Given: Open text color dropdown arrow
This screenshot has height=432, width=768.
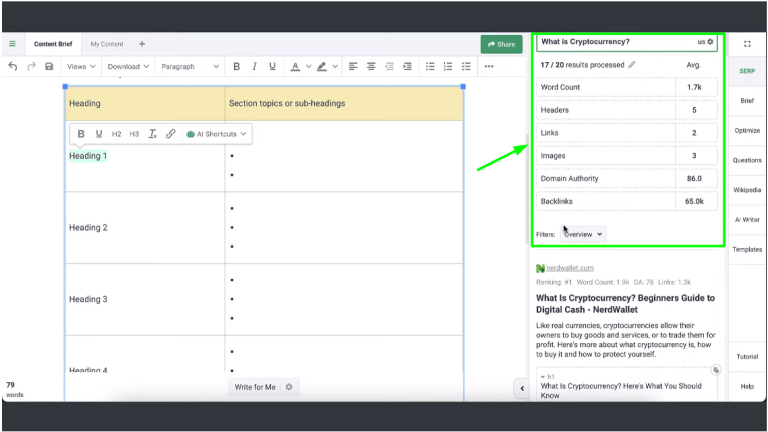Looking at the screenshot, I should (308, 66).
